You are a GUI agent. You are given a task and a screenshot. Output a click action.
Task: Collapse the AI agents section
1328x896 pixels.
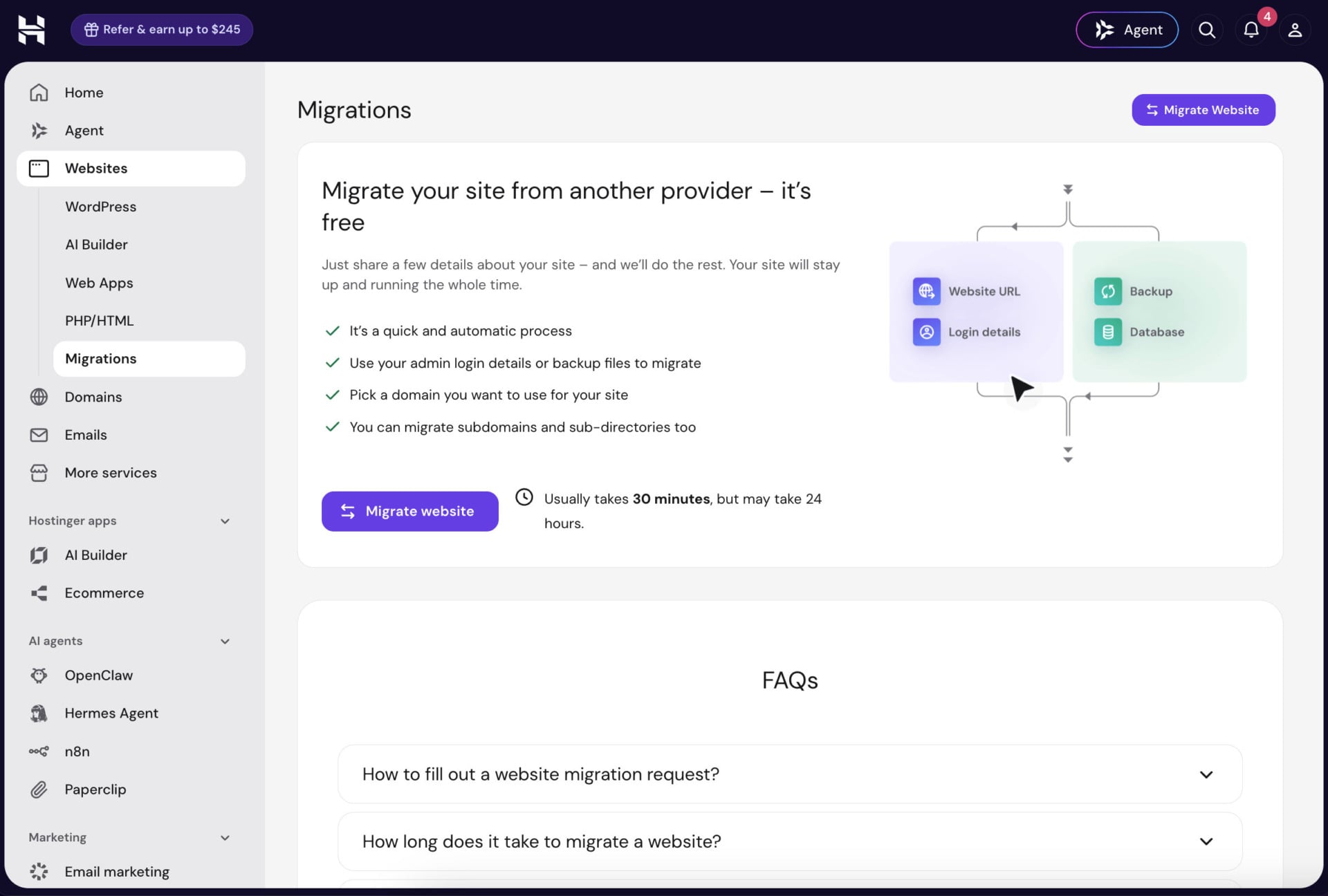(225, 642)
